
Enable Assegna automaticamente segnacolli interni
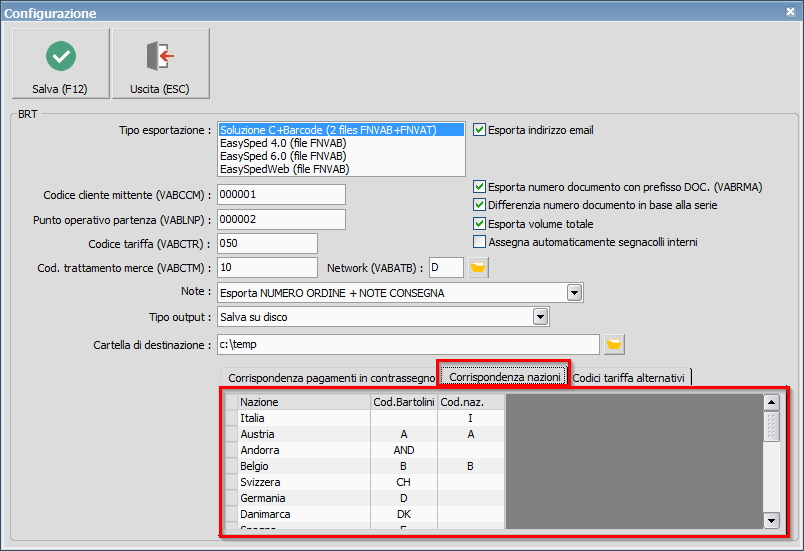[479, 241]
